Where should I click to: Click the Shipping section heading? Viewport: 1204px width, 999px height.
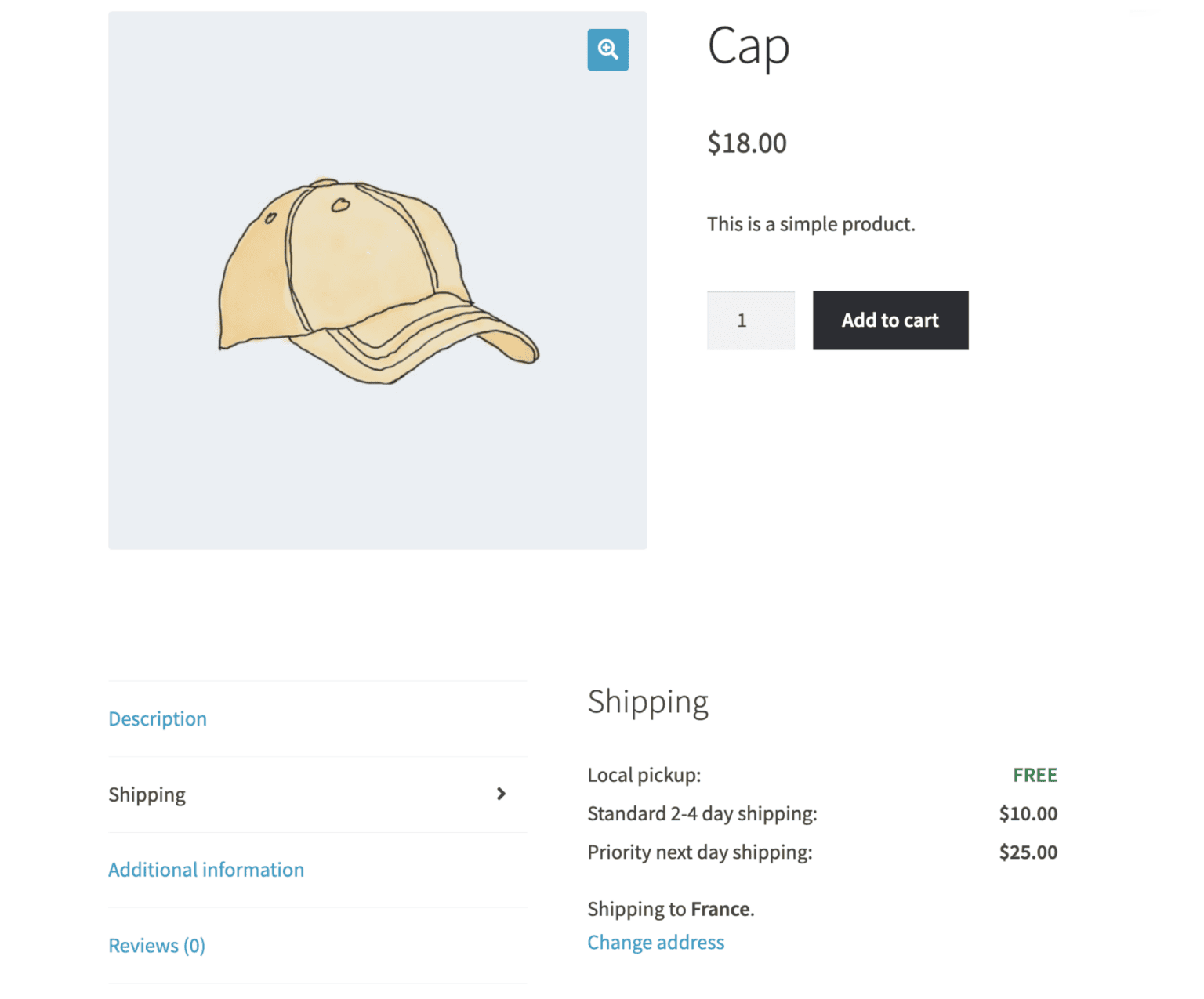click(647, 701)
